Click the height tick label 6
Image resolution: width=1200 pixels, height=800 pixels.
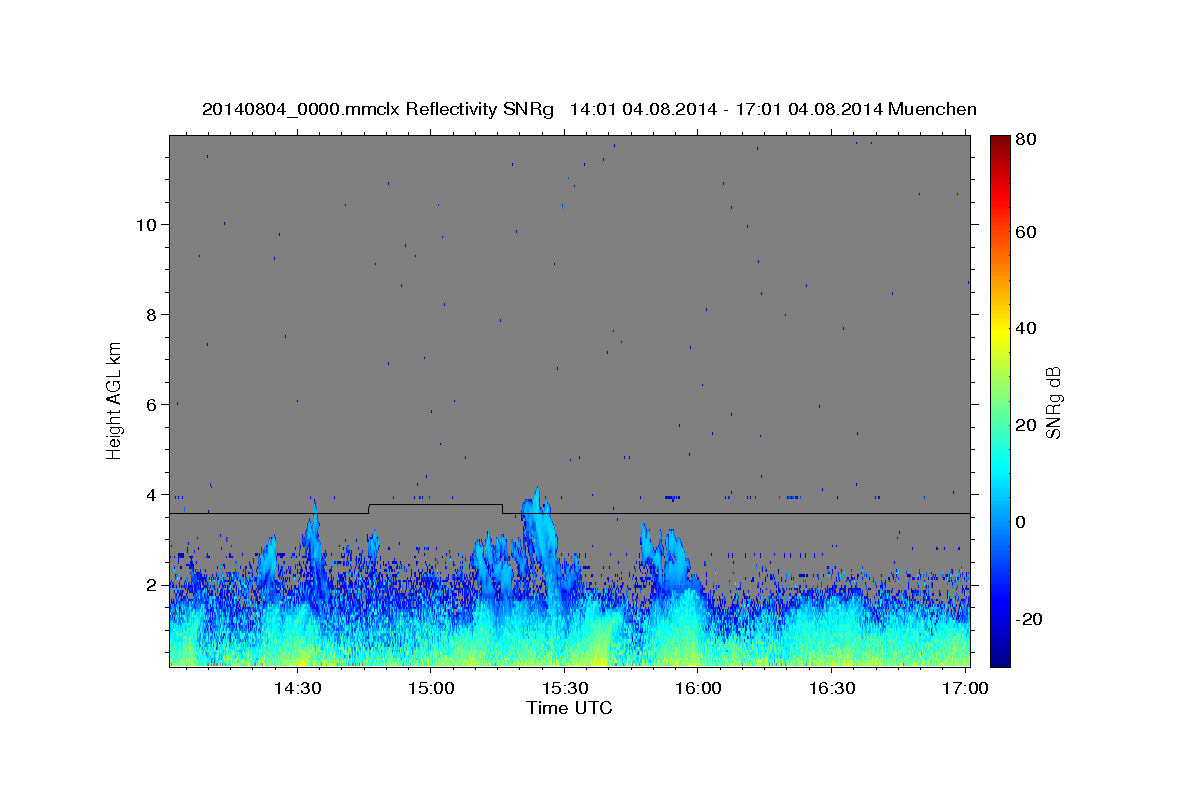click(x=152, y=405)
